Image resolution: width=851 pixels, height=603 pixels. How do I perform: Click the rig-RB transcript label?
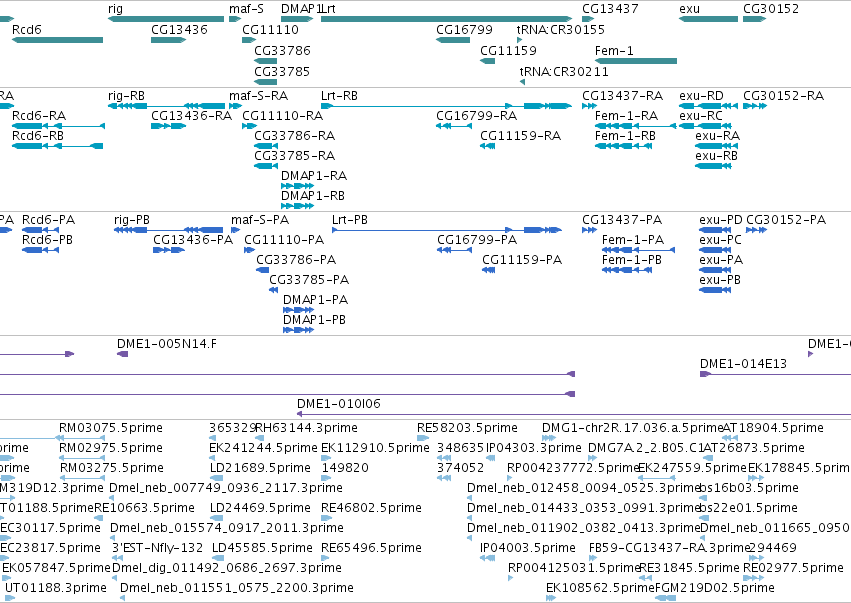click(x=126, y=96)
